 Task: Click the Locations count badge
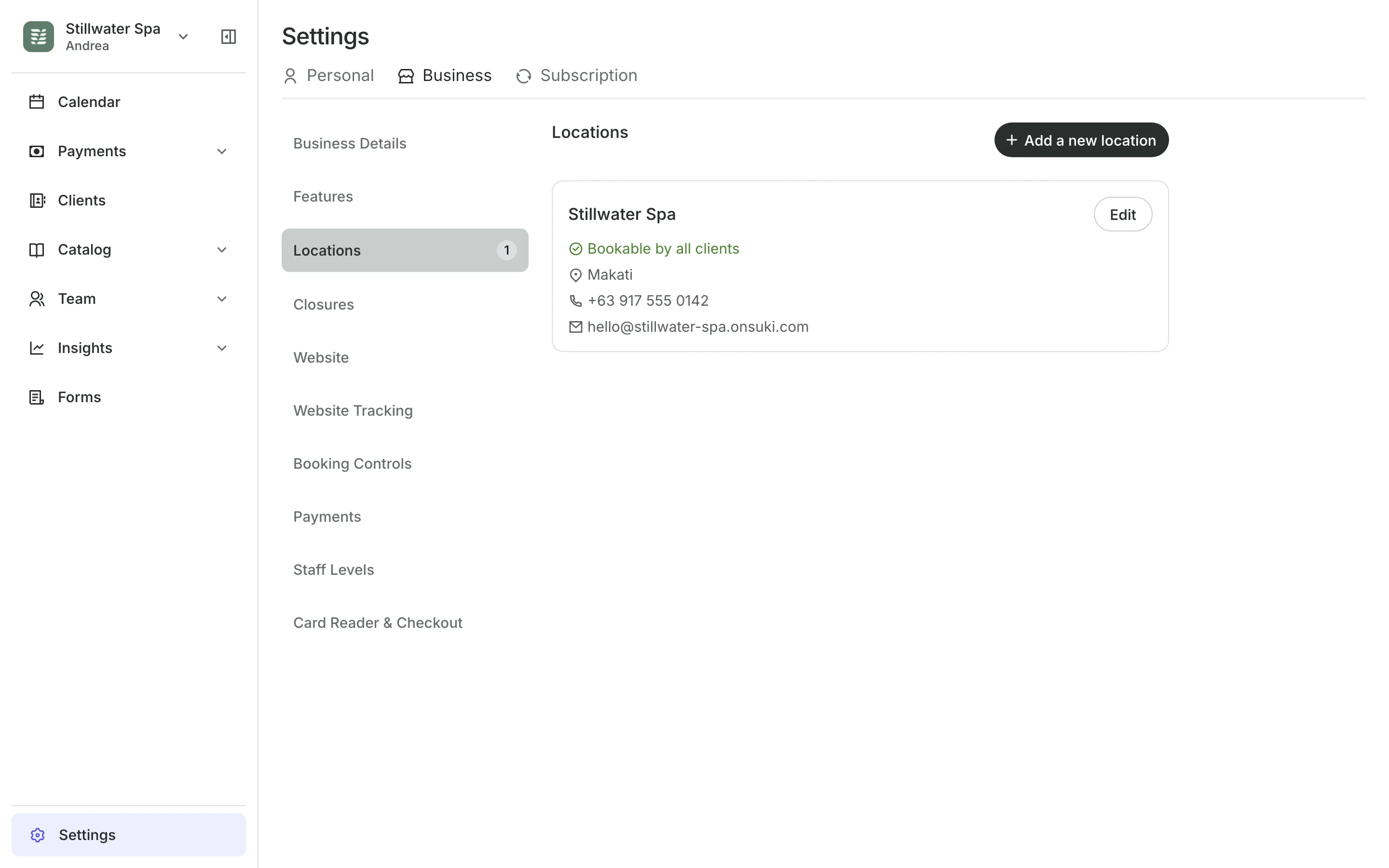506,250
